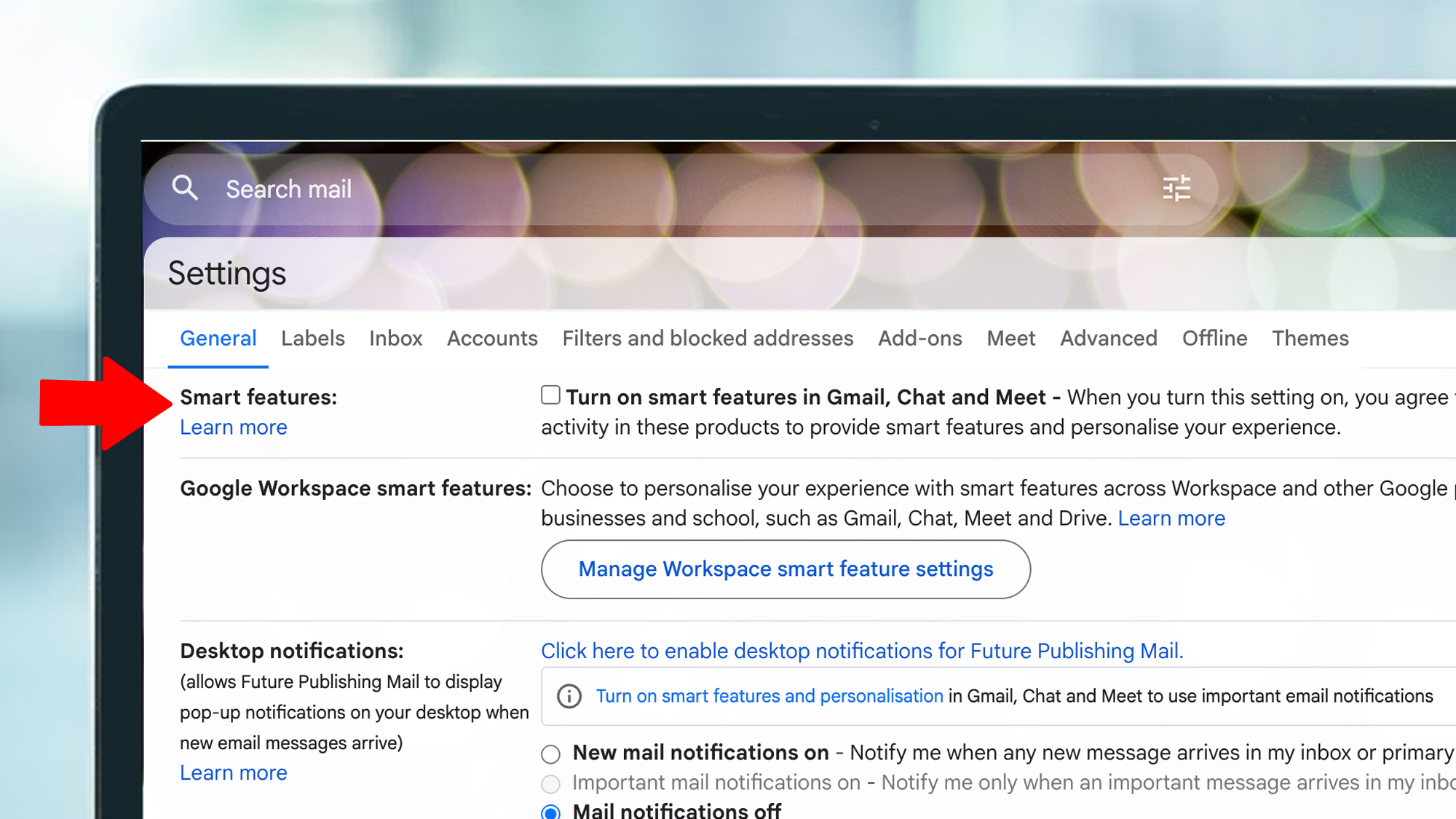Open Filters and blocked addresses settings
1456x819 pixels.
[x=708, y=338]
